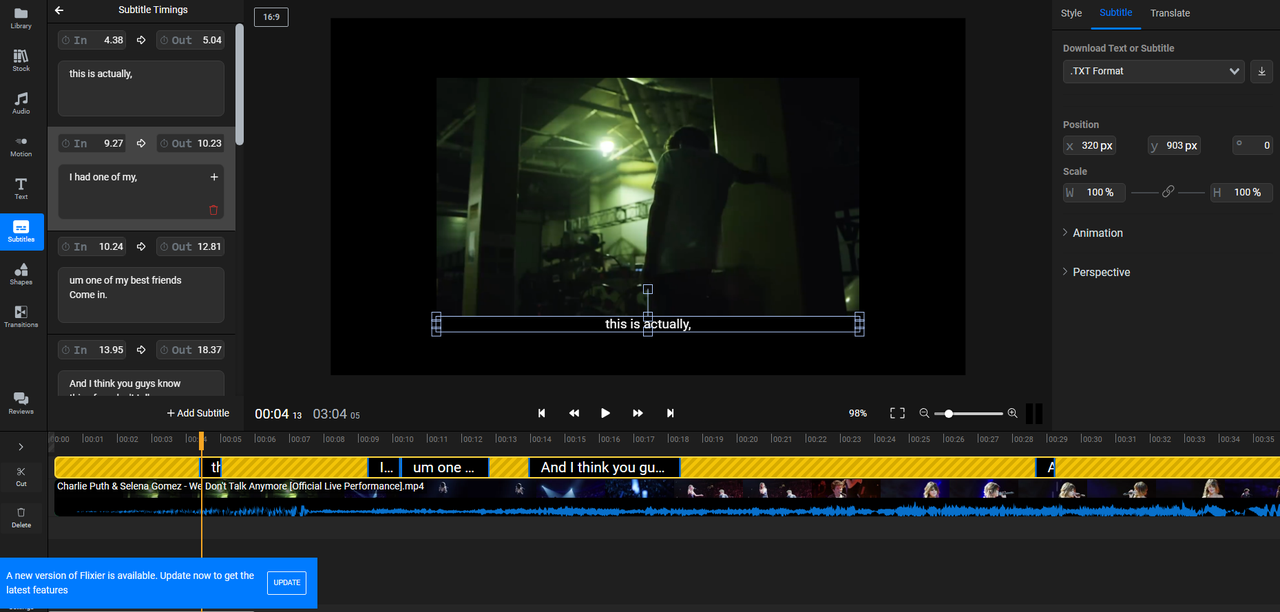Click the UPDATE button
The width and height of the screenshot is (1280, 612).
click(287, 583)
